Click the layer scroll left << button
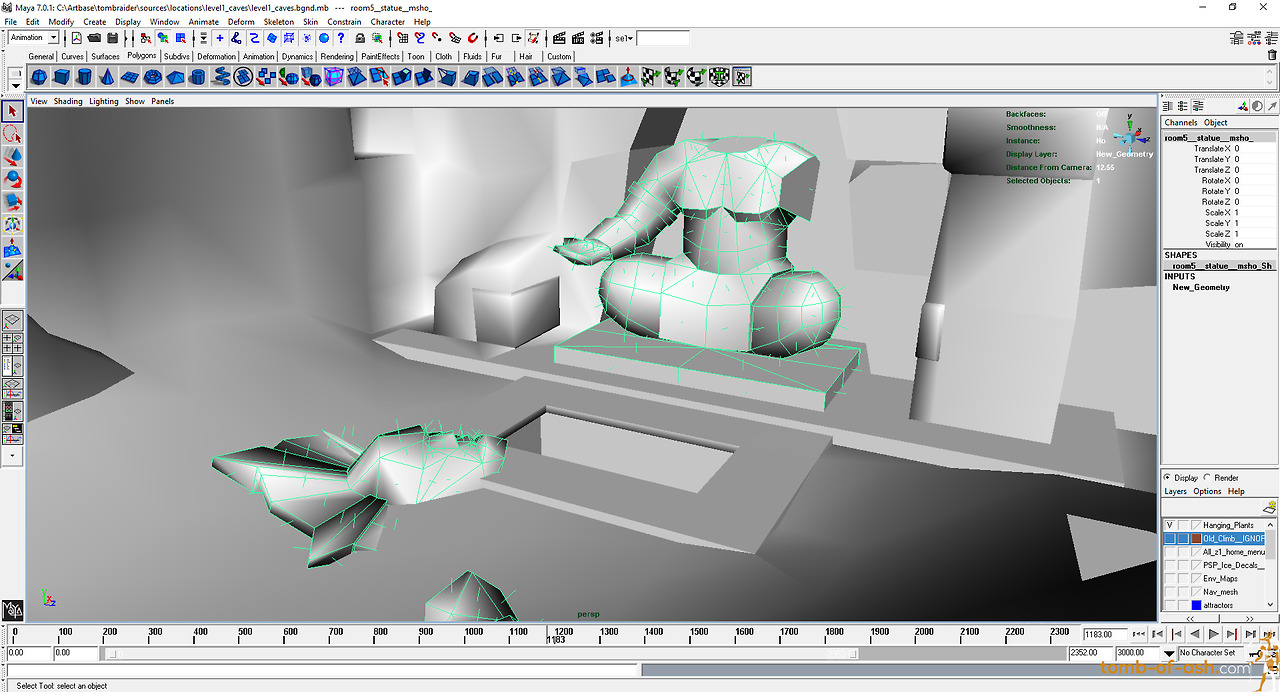1280x692 pixels. pyautogui.click(x=1190, y=619)
